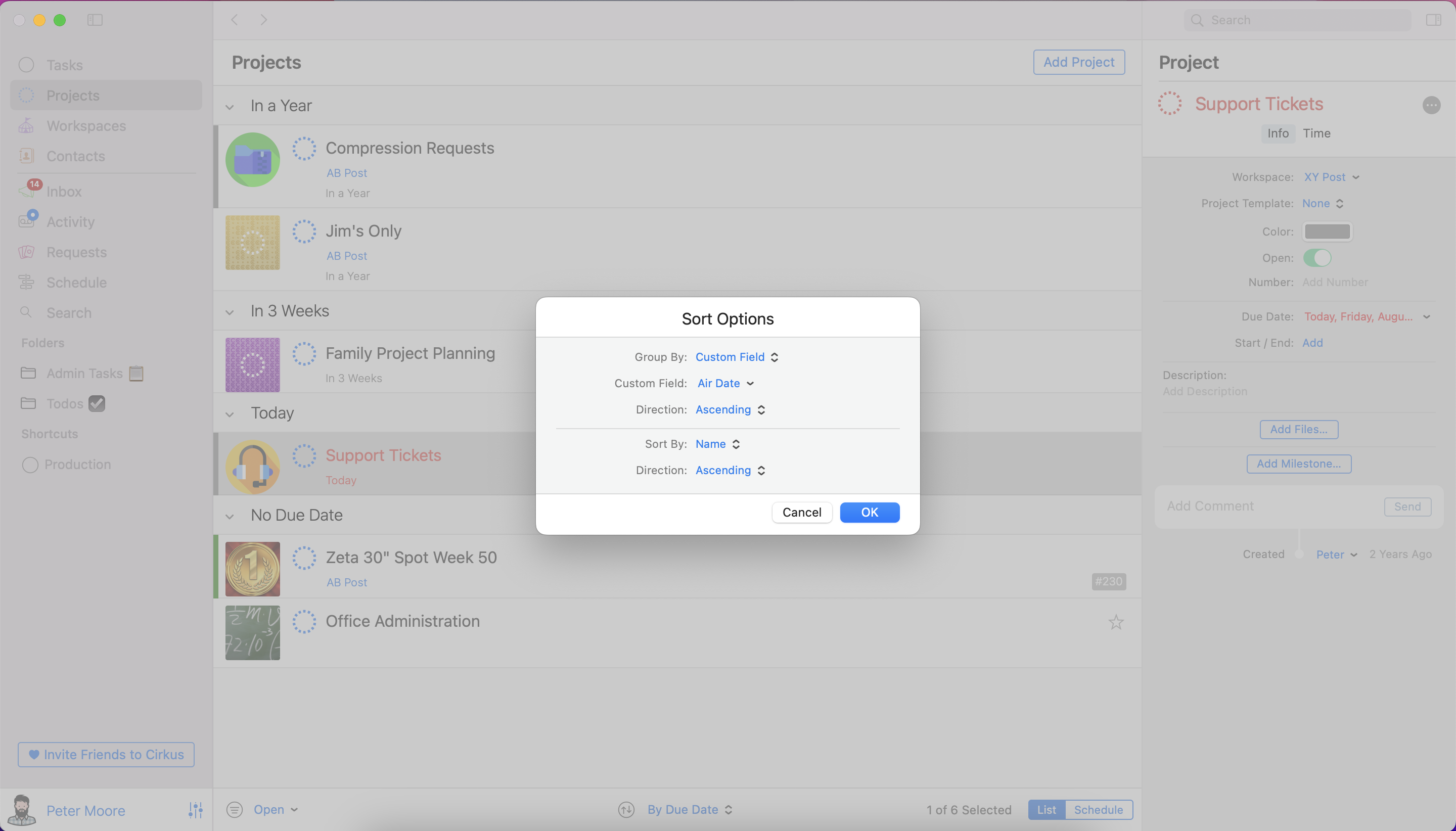The height and width of the screenshot is (831, 1456).
Task: Click the filter icon beside Open
Action: point(235,809)
